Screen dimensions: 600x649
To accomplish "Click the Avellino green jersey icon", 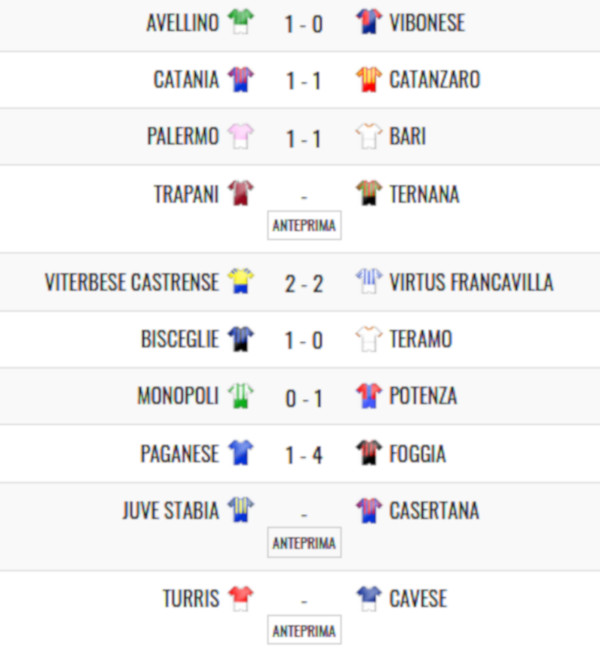I will 240,22.
